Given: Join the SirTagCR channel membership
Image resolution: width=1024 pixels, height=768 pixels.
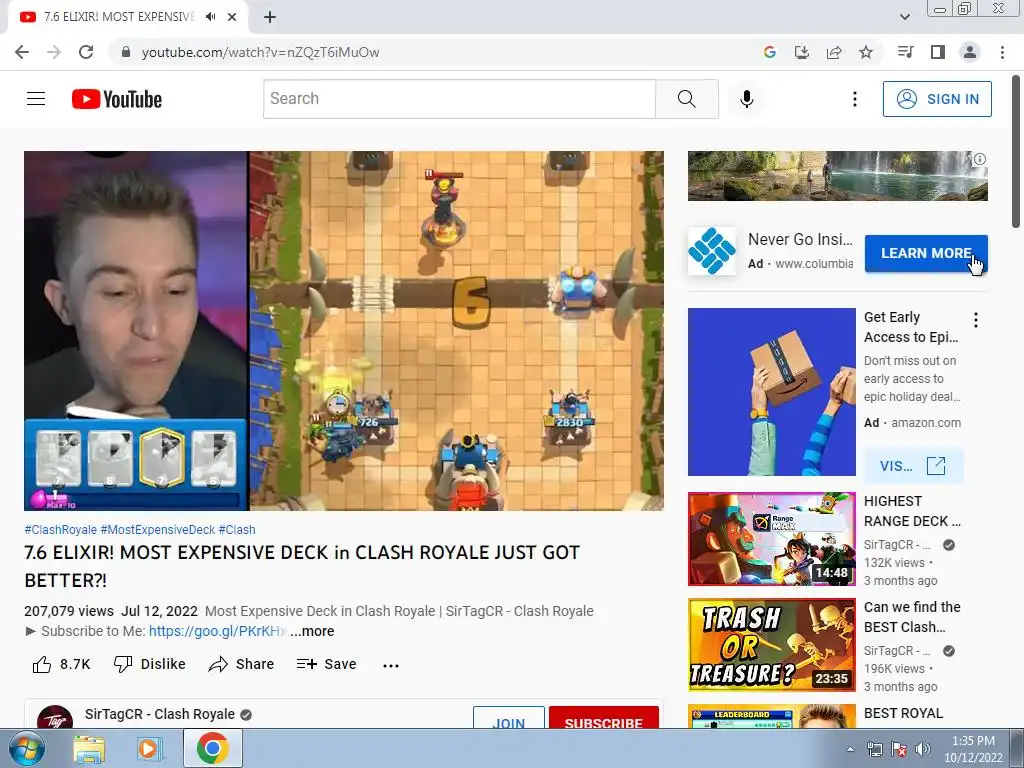Looking at the screenshot, I should point(509,718).
